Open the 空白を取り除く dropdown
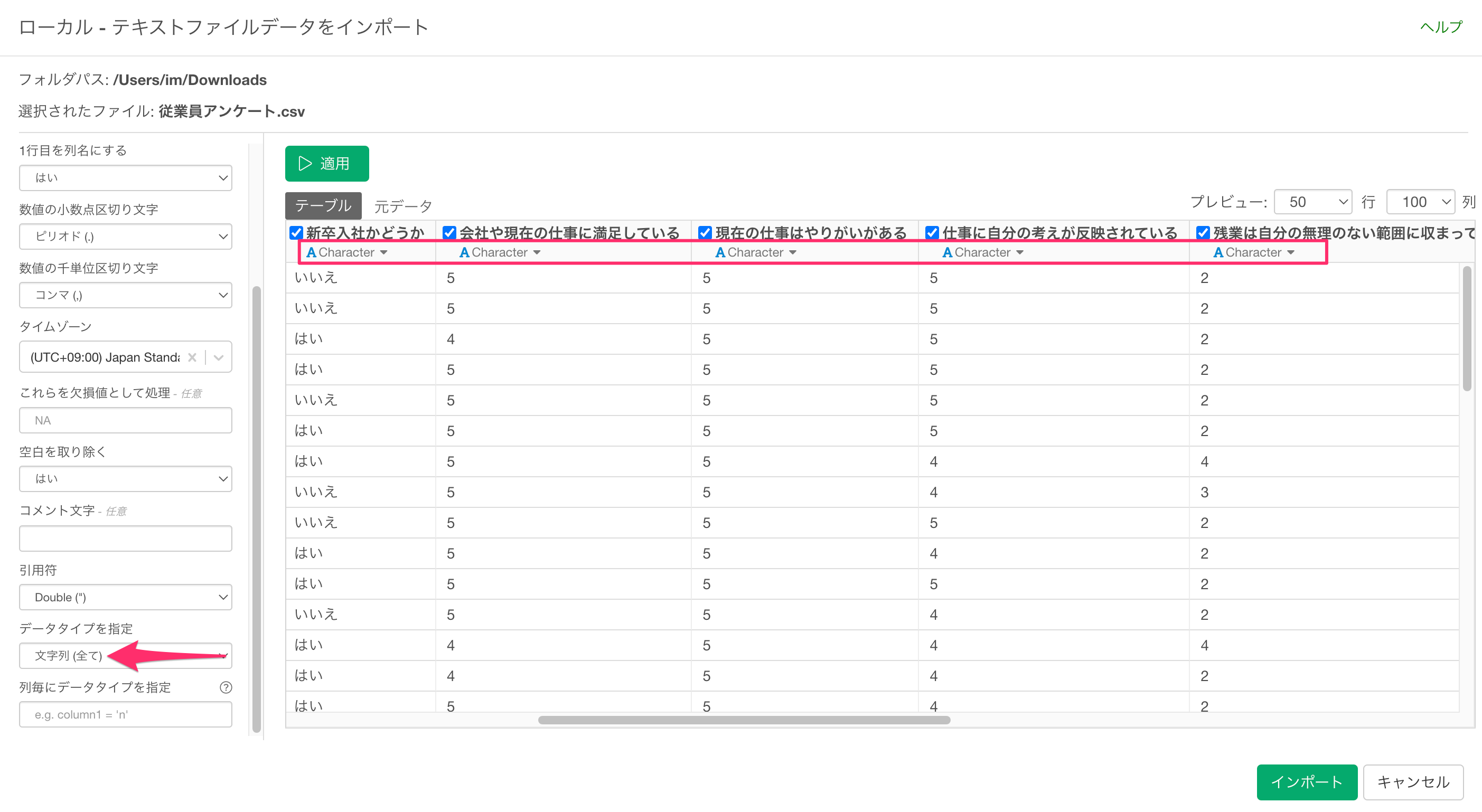The image size is (1482, 812). pyautogui.click(x=125, y=478)
